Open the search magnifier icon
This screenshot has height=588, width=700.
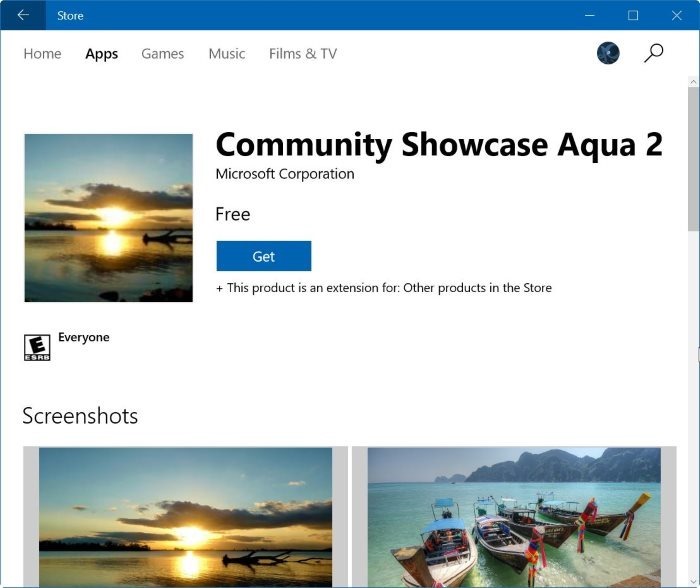click(x=654, y=53)
